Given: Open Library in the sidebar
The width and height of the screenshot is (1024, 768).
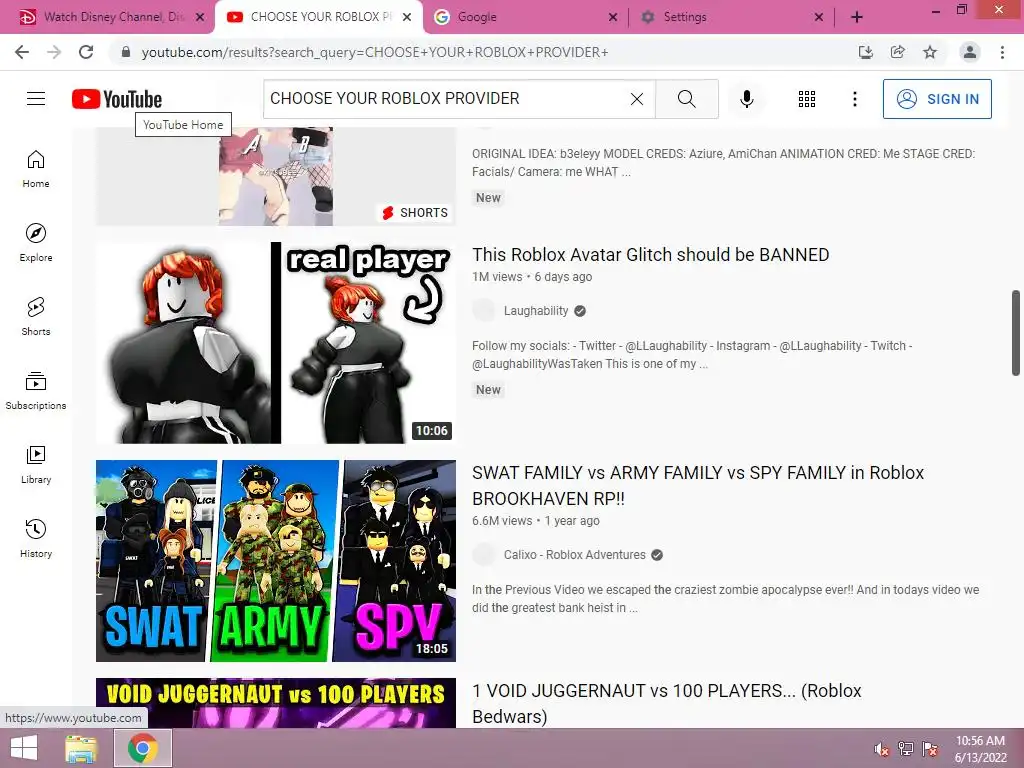Looking at the screenshot, I should click(36, 464).
